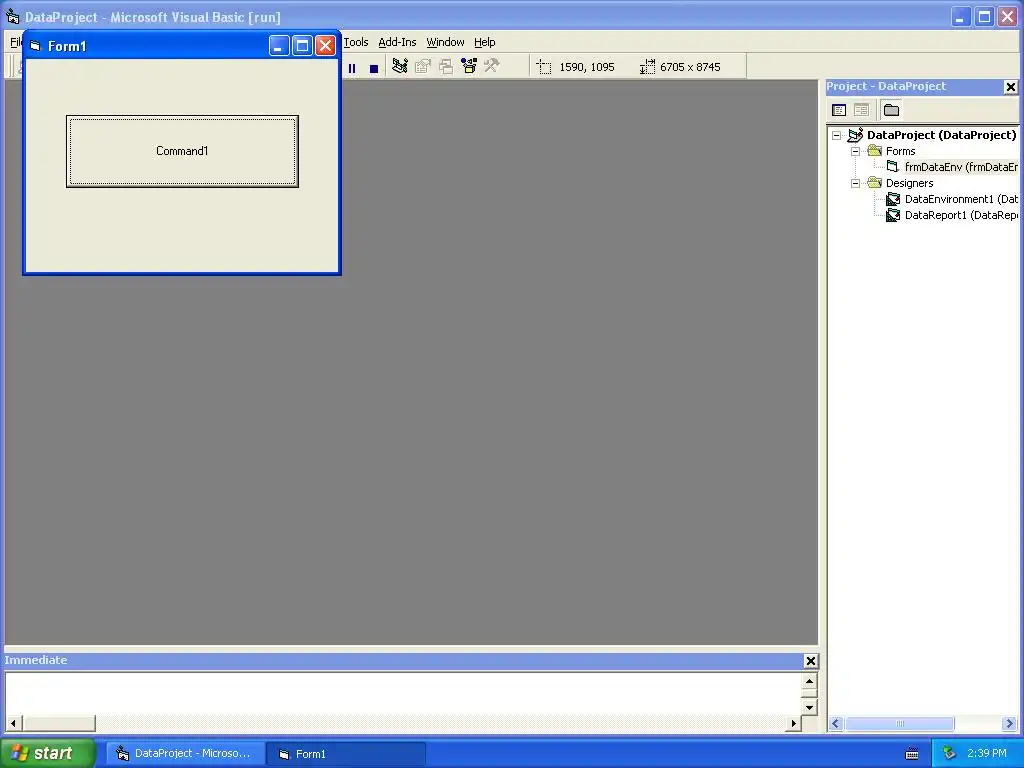Click Project panel horizontal scrollbar thumb
The image size is (1024, 768).
pos(899,724)
